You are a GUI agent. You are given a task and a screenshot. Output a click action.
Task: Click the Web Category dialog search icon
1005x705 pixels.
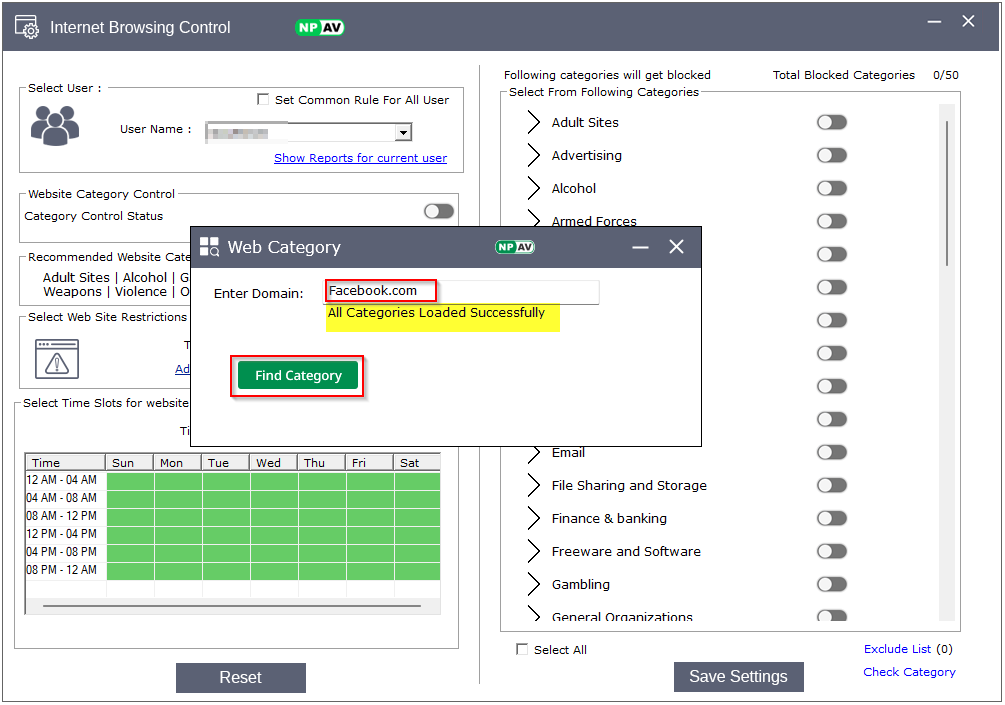(x=209, y=247)
